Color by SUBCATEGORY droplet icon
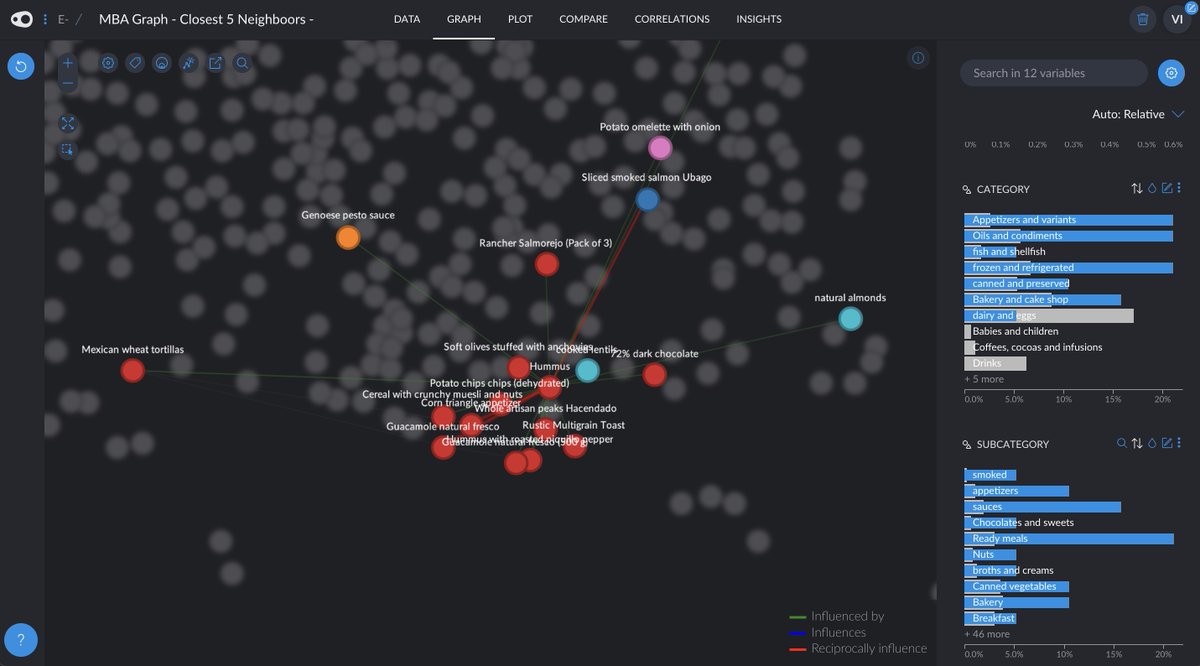Image resolution: width=1200 pixels, height=666 pixels. 1152,444
